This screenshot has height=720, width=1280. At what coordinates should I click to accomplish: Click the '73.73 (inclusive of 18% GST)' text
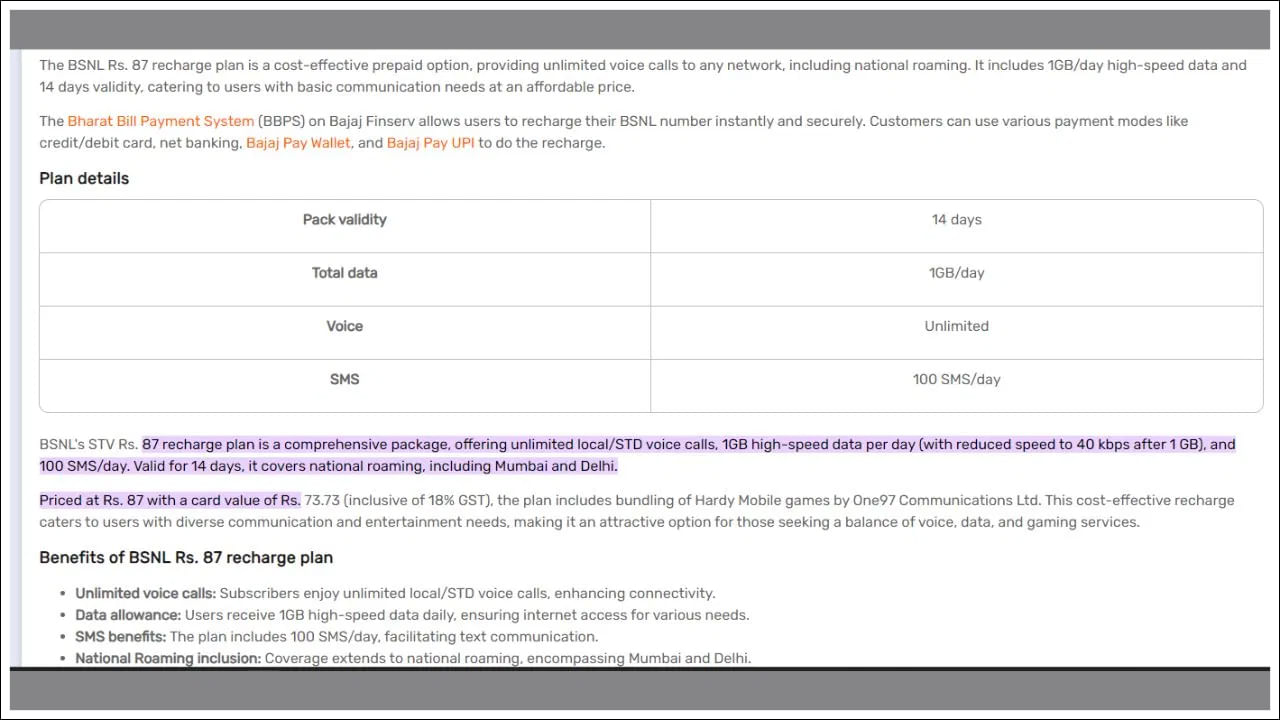click(398, 500)
